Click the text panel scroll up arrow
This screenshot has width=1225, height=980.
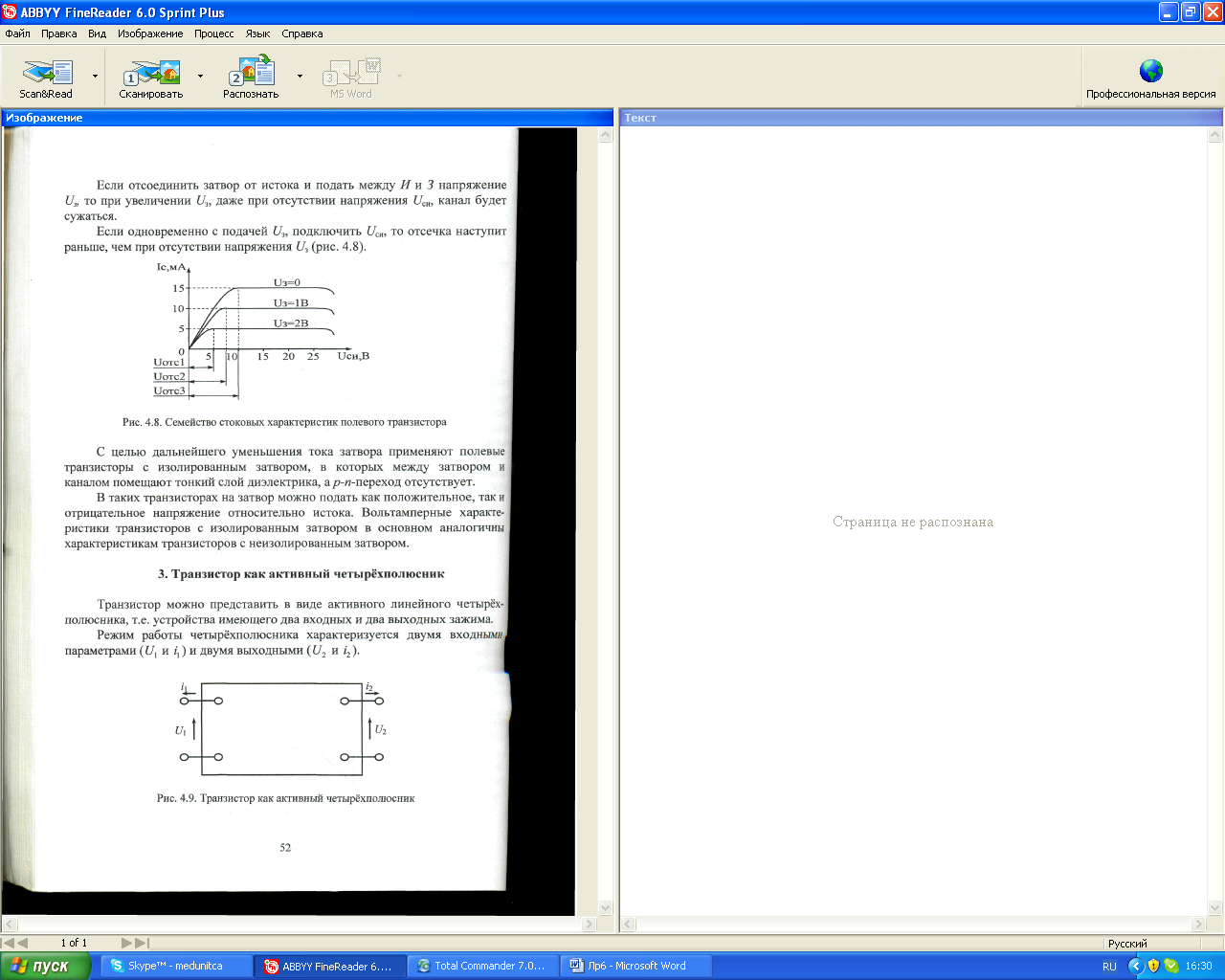pyautogui.click(x=1215, y=136)
